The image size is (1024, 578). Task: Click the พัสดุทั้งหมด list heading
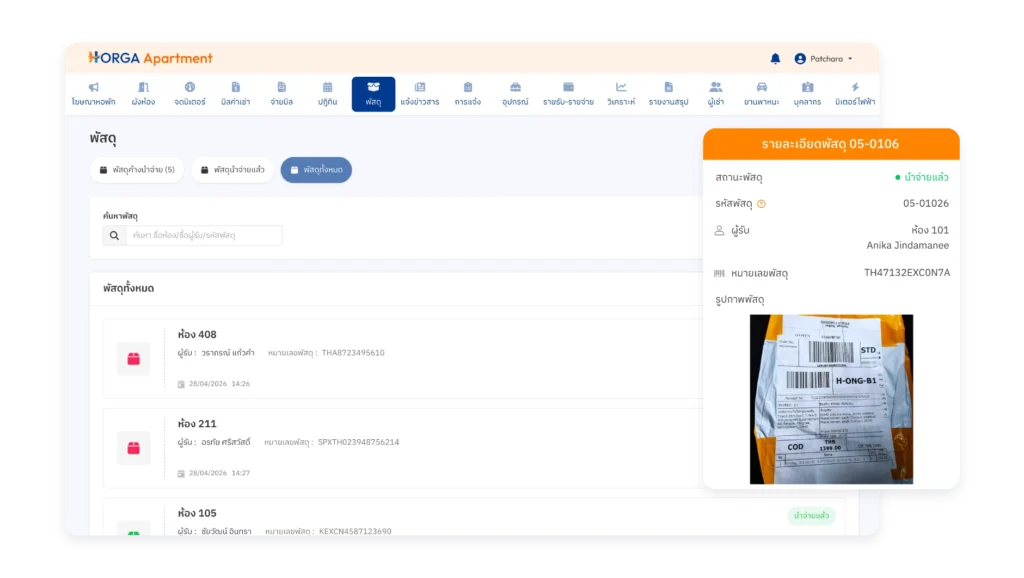pos(129,289)
